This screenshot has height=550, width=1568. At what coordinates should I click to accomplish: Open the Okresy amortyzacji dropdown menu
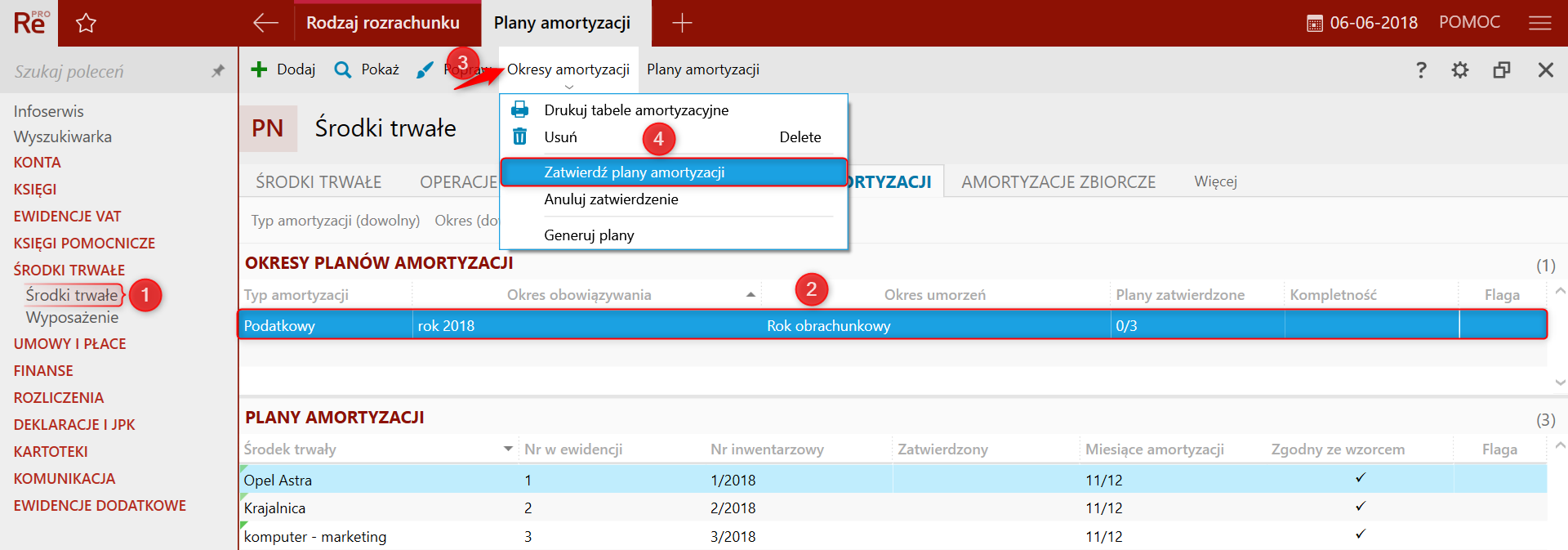pyautogui.click(x=568, y=69)
